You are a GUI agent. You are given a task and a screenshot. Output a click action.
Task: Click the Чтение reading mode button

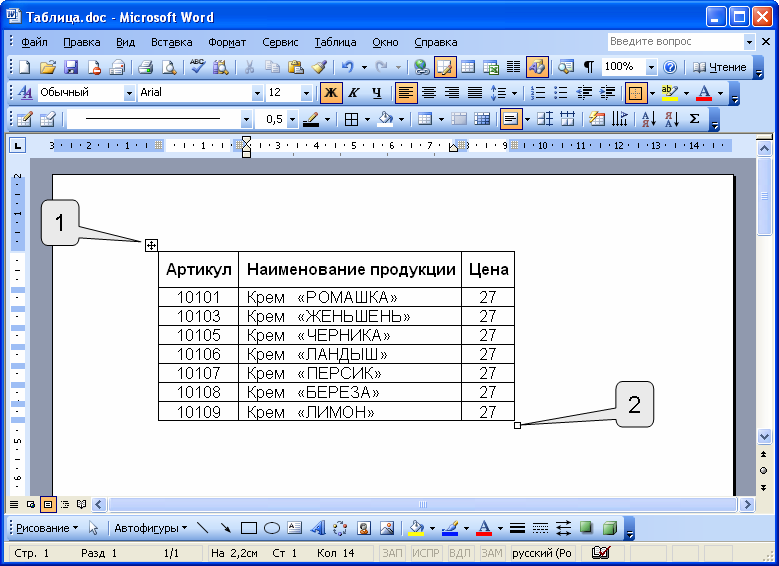point(719,67)
